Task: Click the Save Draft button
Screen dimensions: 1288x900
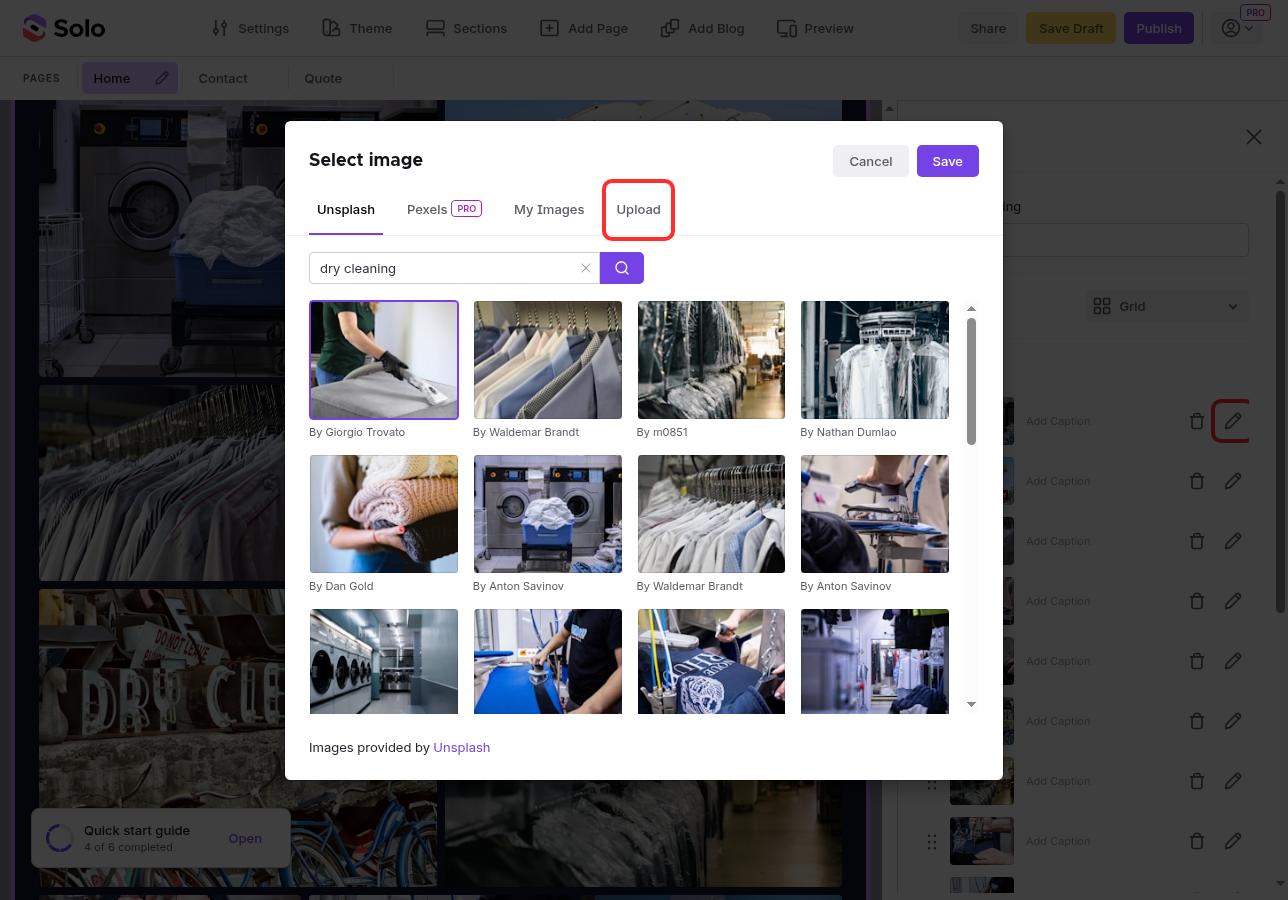Action: (1071, 28)
